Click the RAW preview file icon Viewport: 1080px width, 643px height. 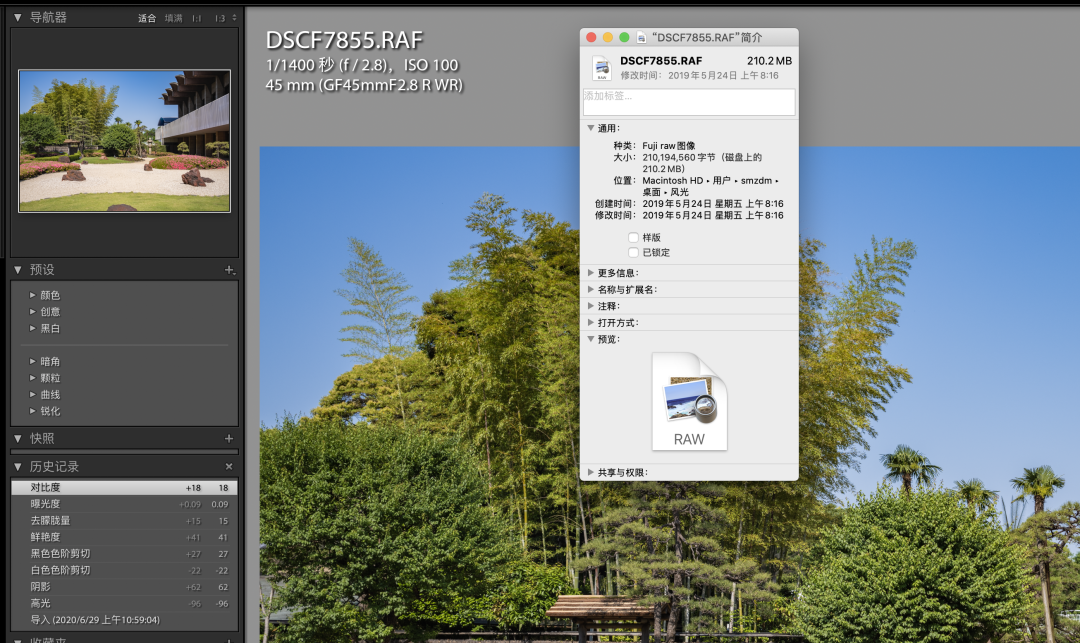[689, 401]
